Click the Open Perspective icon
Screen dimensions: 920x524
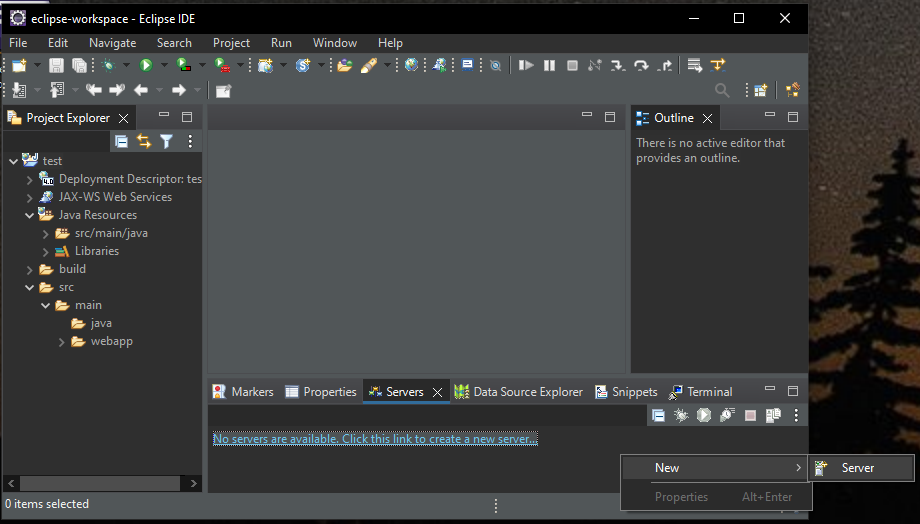(x=761, y=90)
